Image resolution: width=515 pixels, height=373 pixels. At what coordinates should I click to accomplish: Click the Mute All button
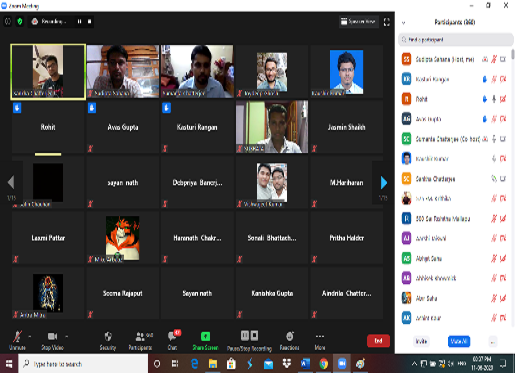click(x=459, y=341)
